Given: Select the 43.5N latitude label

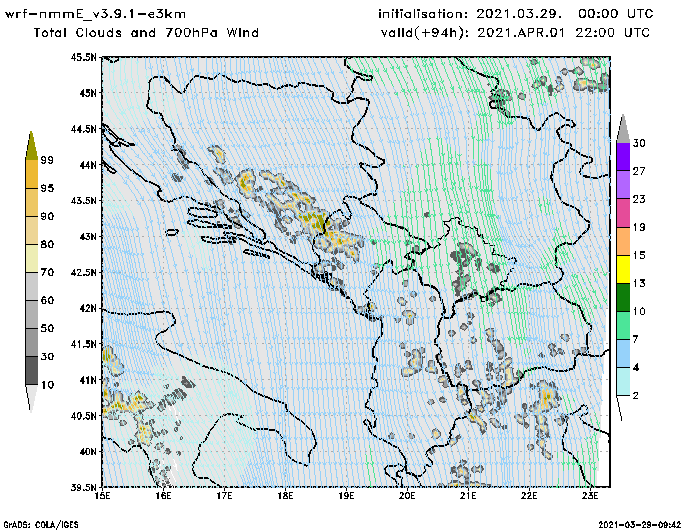Looking at the screenshot, I should (x=83, y=200).
